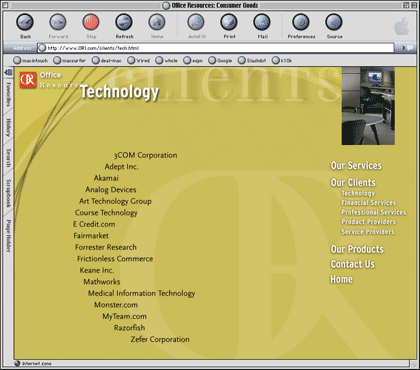
Task: Click the address bar URL field
Action: pyautogui.click(x=216, y=48)
